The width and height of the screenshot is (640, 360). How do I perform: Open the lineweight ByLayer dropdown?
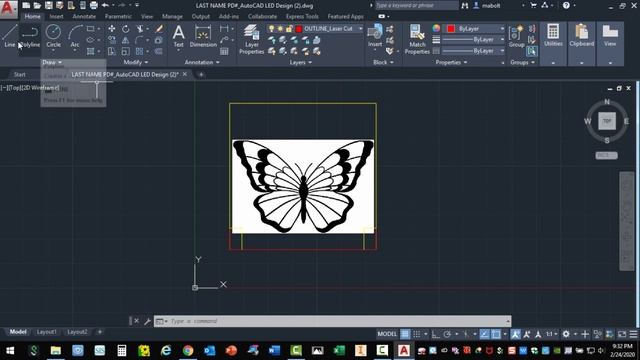point(502,40)
